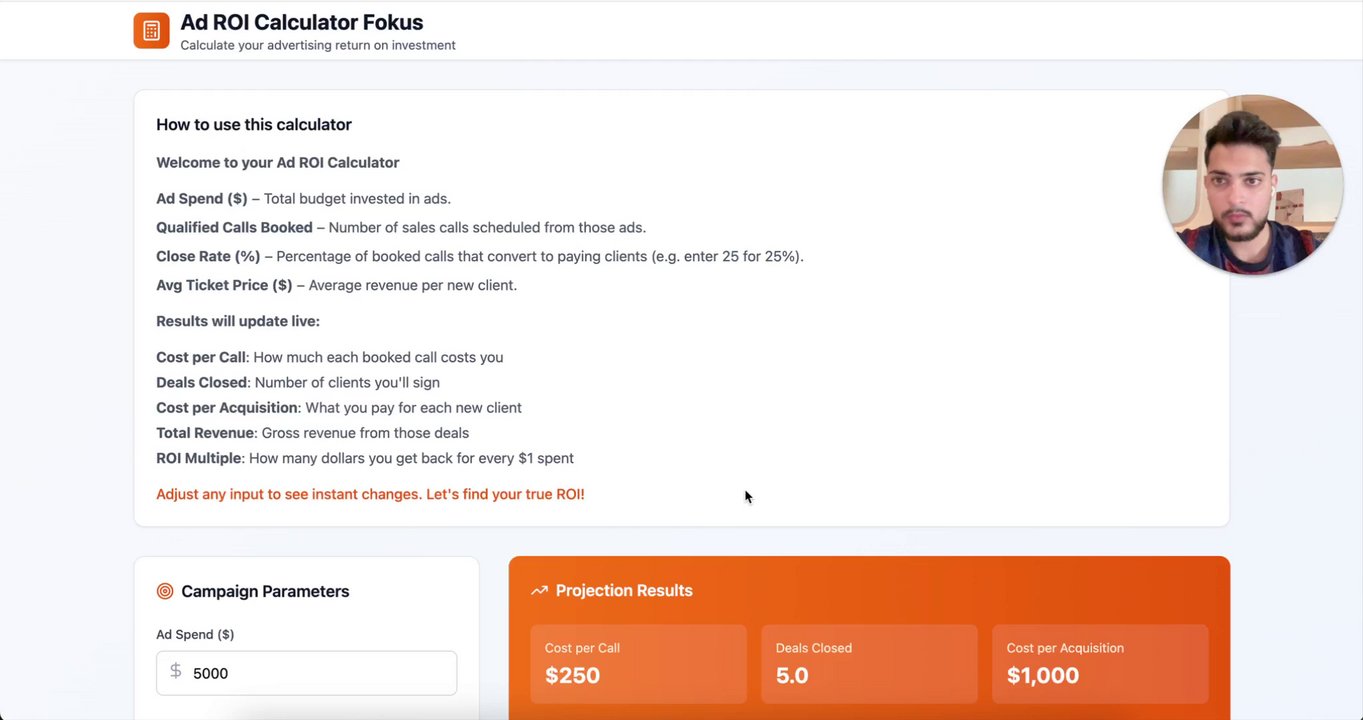Click the subtitle under the app title

coord(318,45)
